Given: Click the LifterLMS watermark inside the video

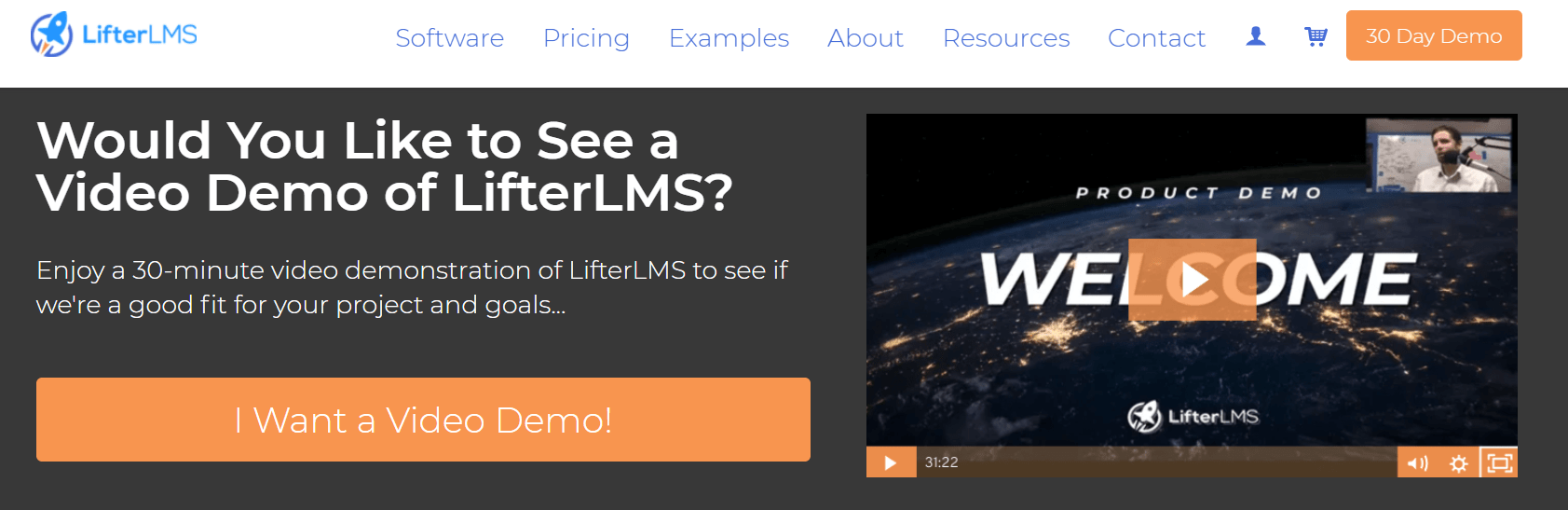Looking at the screenshot, I should pyautogui.click(x=1193, y=416).
